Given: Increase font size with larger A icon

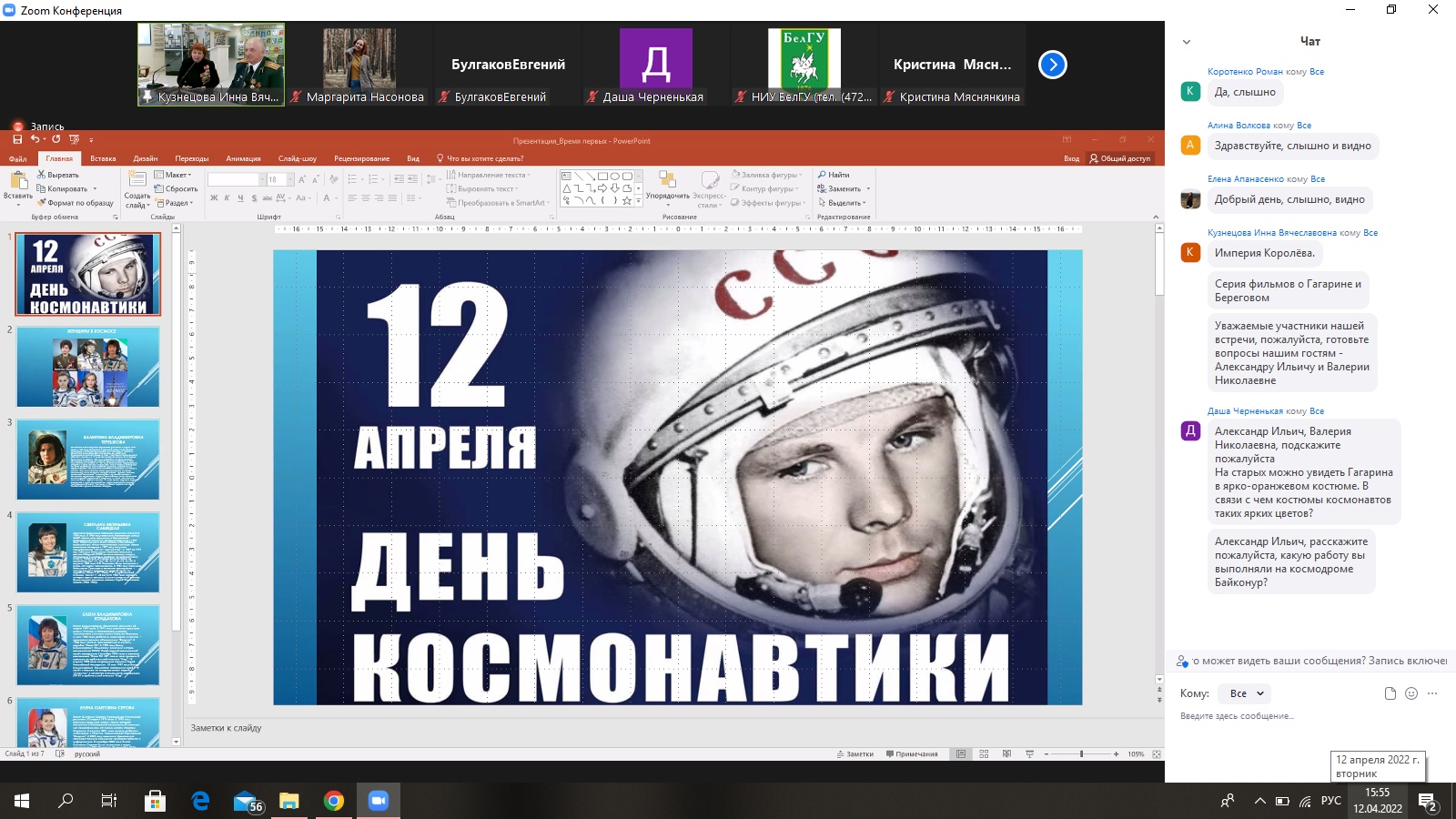Looking at the screenshot, I should pyautogui.click(x=302, y=179).
